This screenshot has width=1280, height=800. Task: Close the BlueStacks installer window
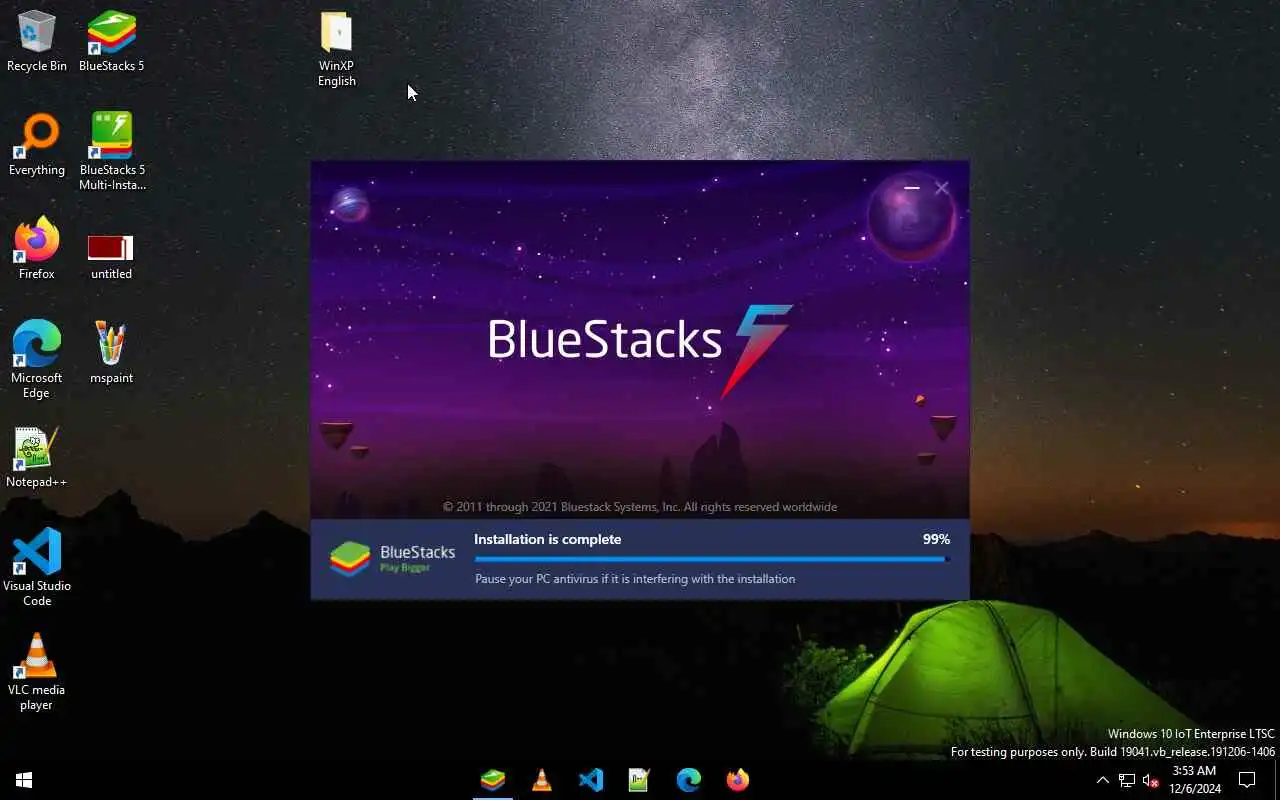point(941,187)
